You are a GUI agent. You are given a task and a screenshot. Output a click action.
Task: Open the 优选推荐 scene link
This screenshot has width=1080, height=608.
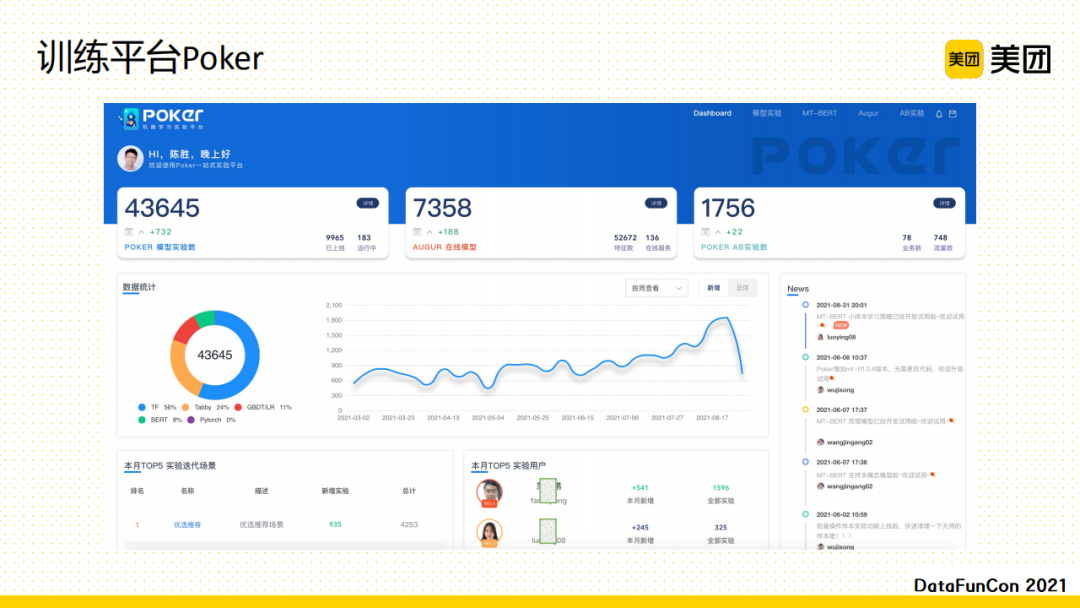(187, 525)
